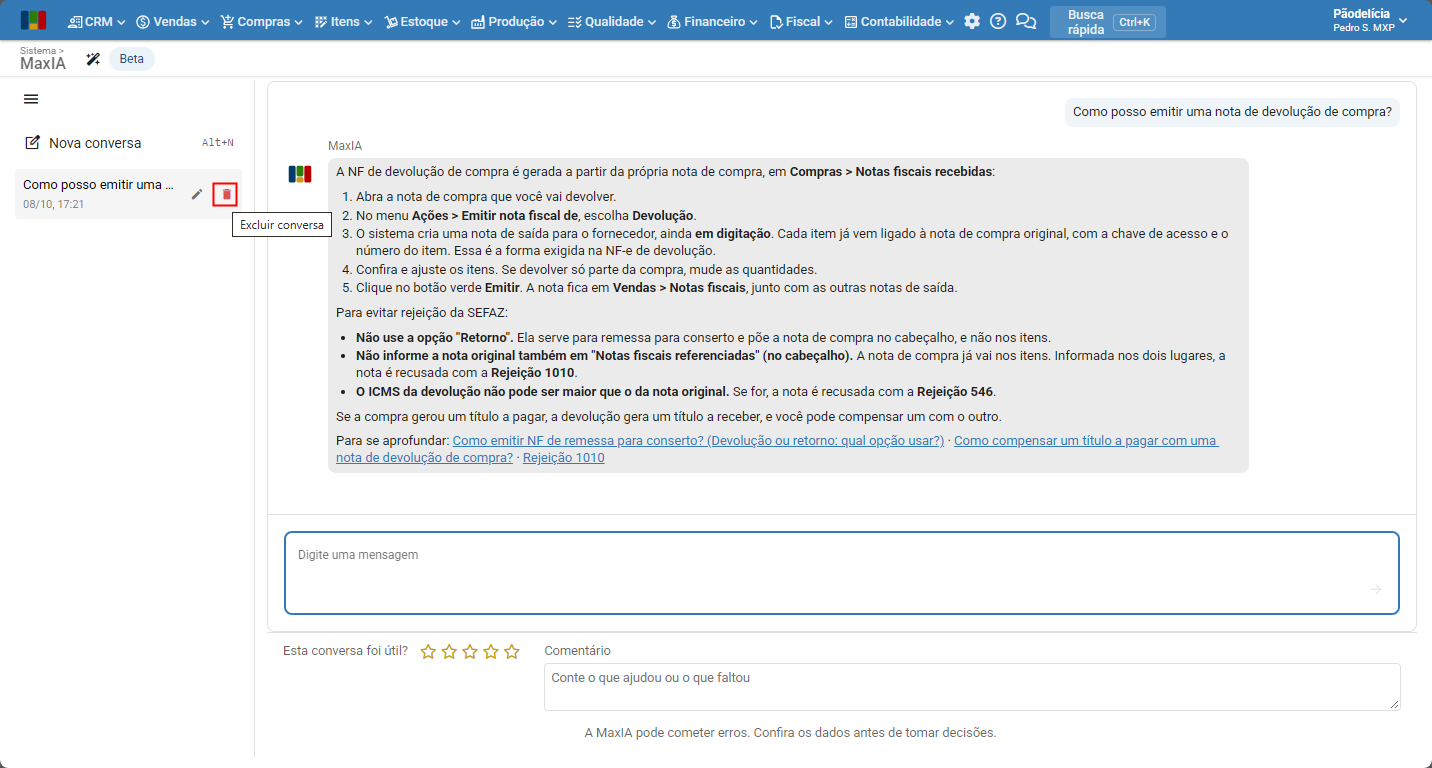This screenshot has height=768, width=1432.
Task: Open the Contabilidade menu
Action: click(899, 21)
